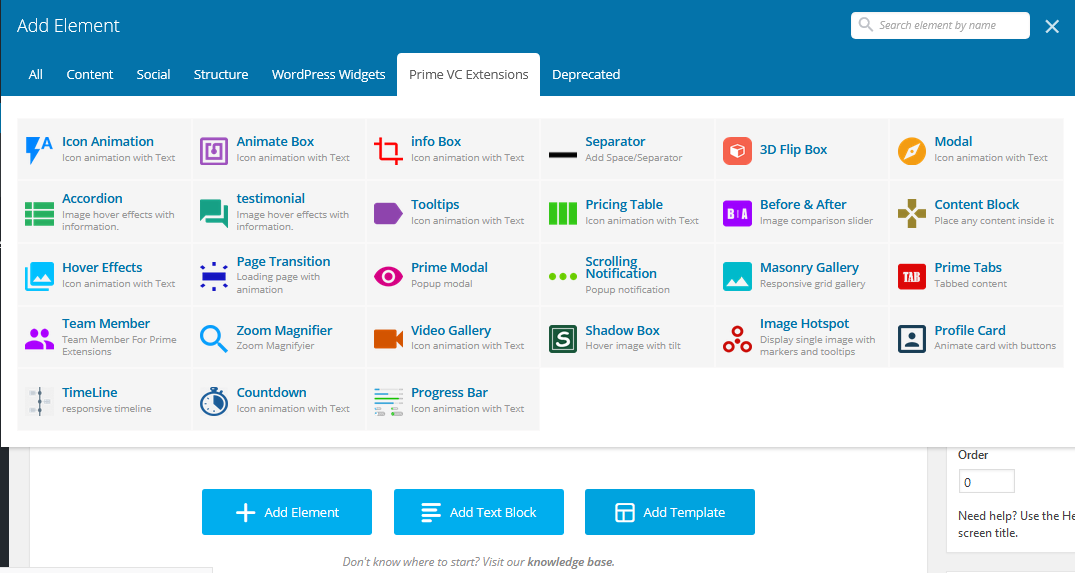Screen dimensions: 1075x573
Task: Switch to the Social tab
Action: coord(154,75)
